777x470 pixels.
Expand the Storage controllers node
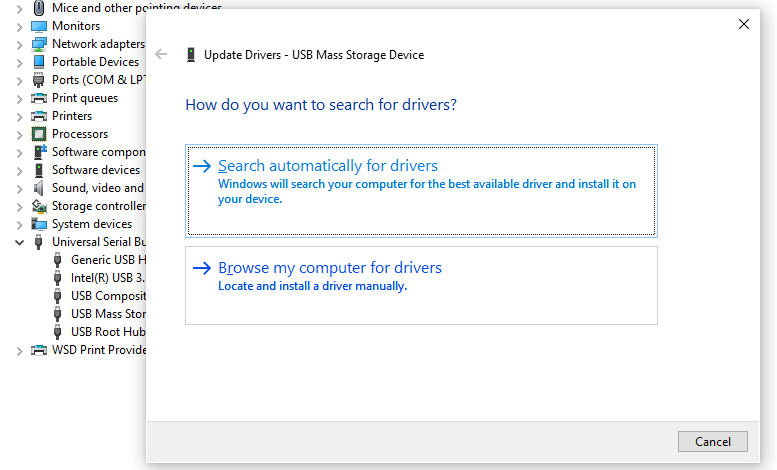click(19, 207)
